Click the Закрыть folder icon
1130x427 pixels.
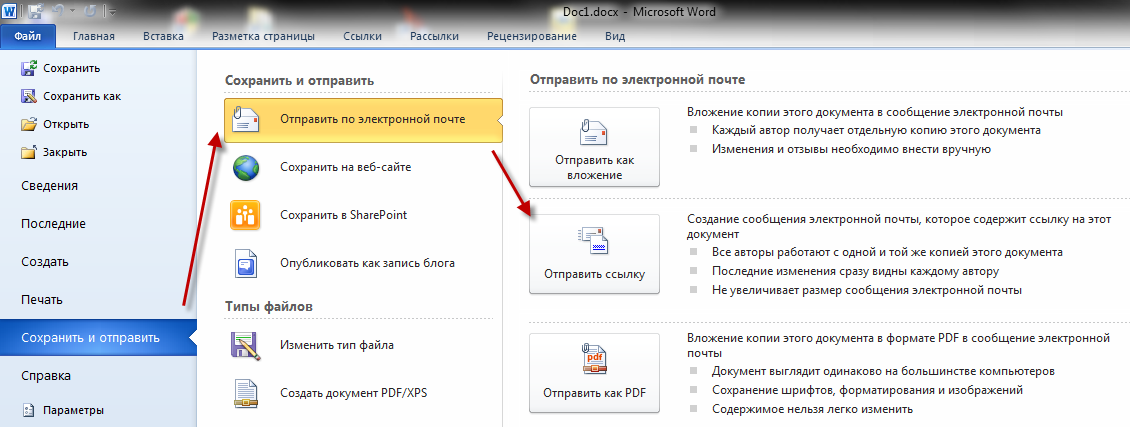pos(29,152)
